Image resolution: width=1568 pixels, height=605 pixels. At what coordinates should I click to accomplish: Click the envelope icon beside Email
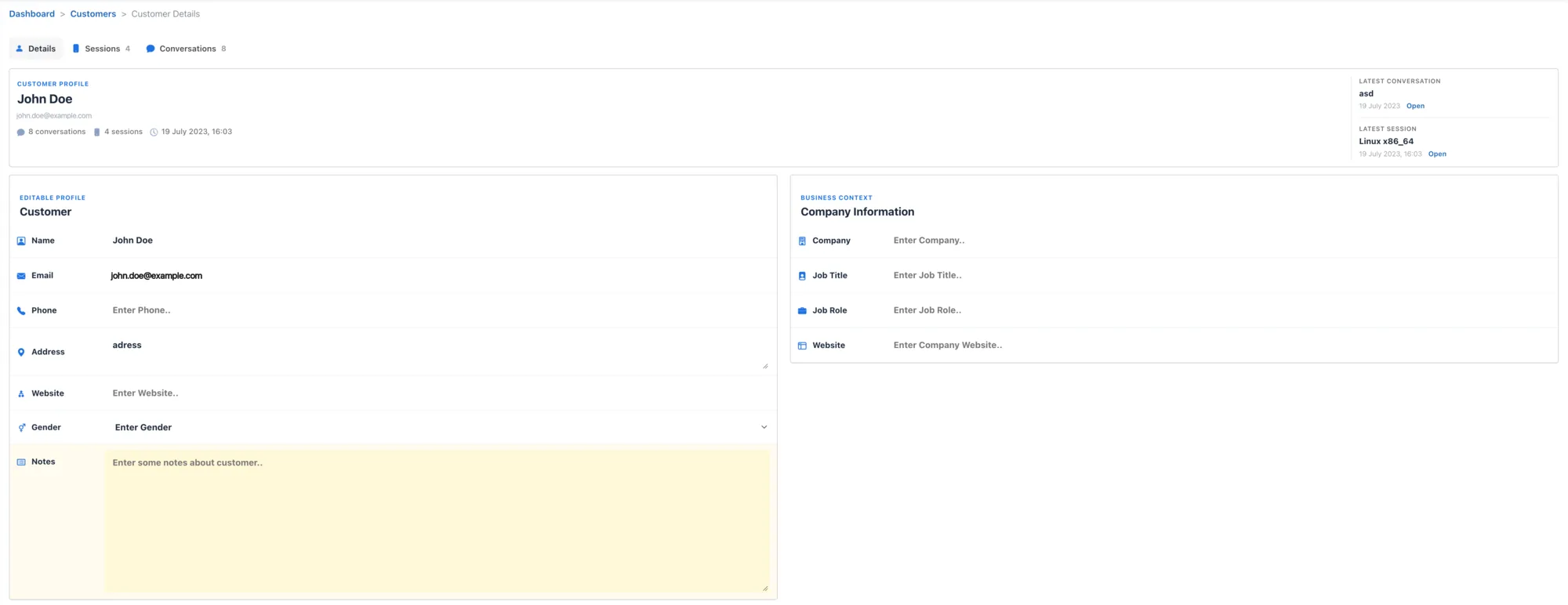[21, 276]
